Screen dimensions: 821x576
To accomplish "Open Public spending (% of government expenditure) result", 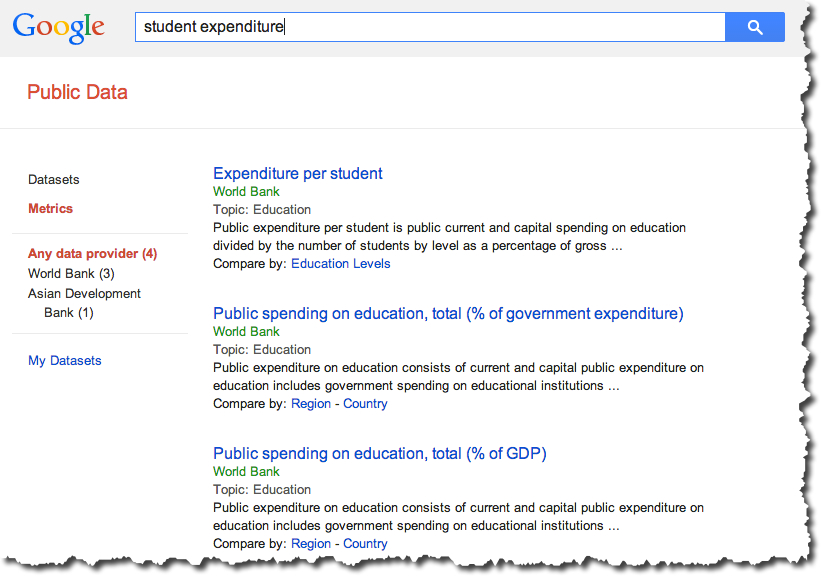I will point(448,313).
